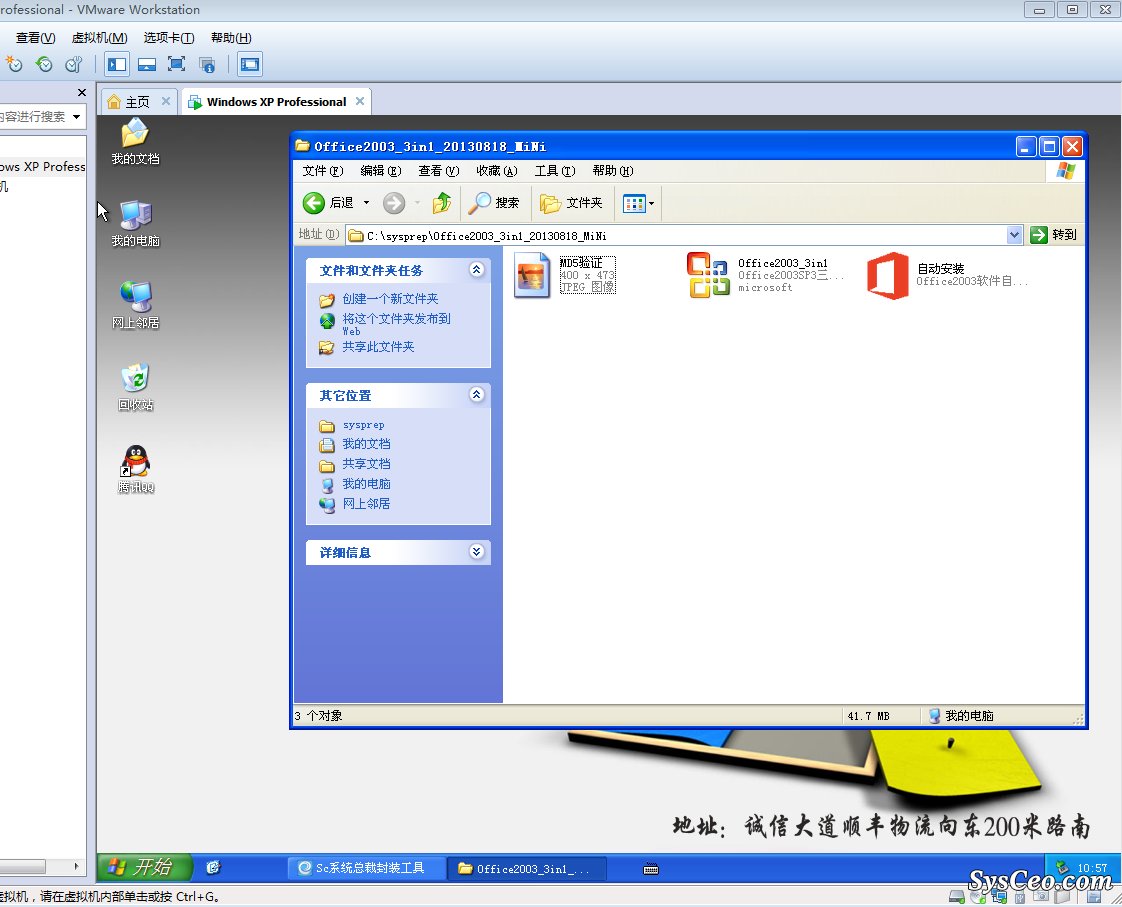Open the back history dropdown arrow
The image size is (1122, 907).
coord(366,203)
